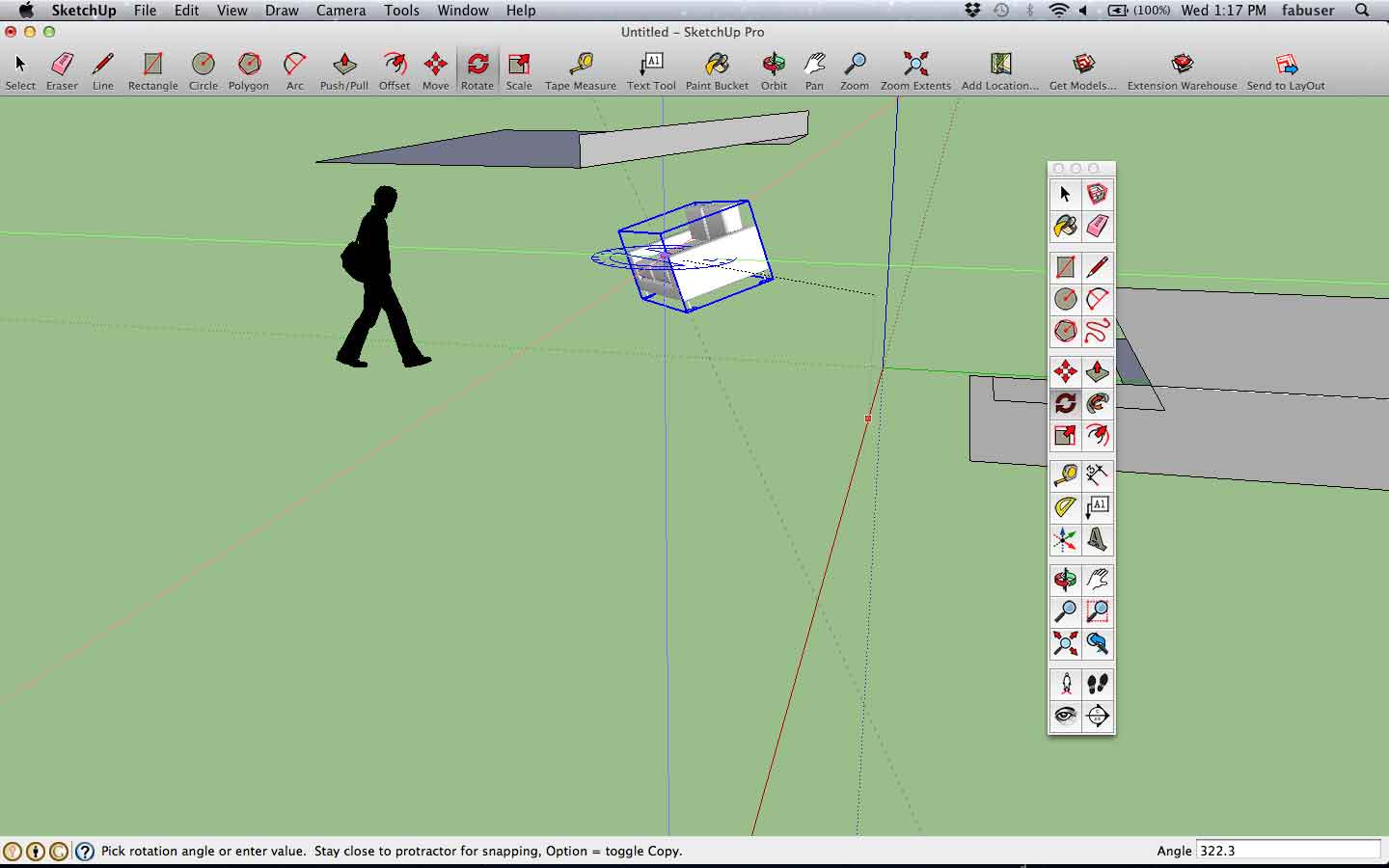Click the Angle value field
This screenshot has height=868, width=1389.
click(x=1288, y=850)
